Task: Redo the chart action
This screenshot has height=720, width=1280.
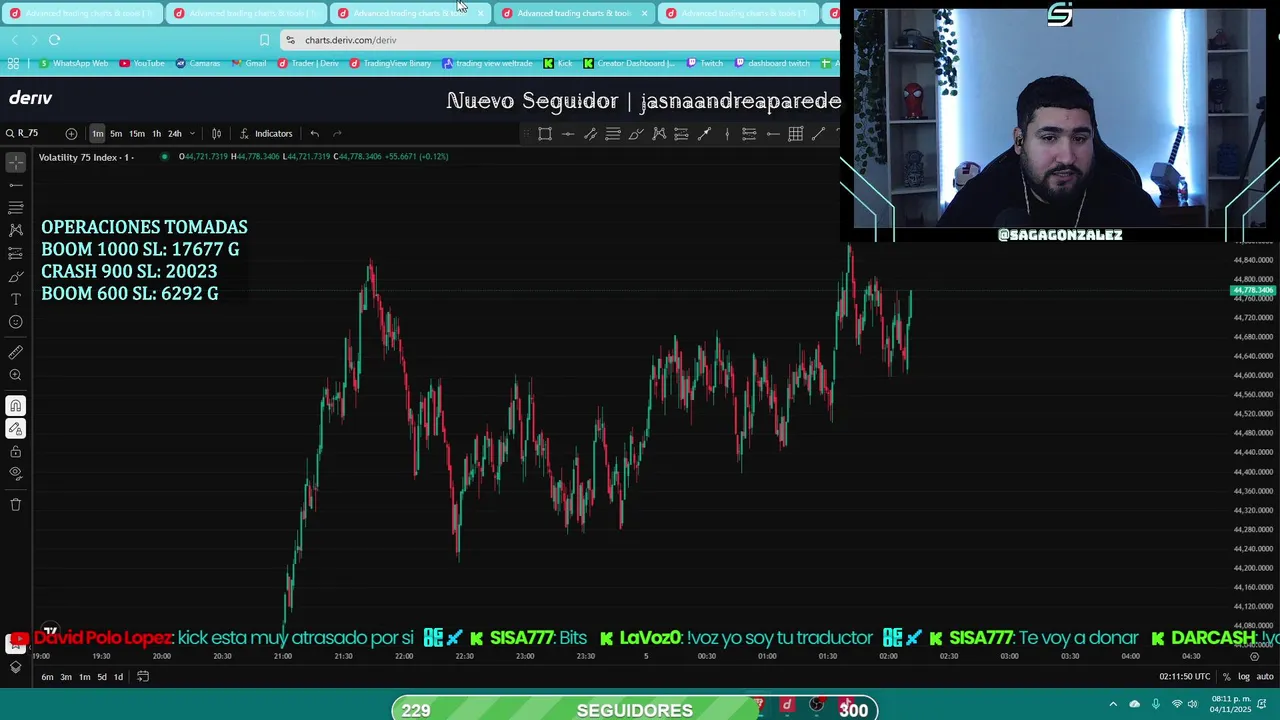Action: (x=337, y=133)
